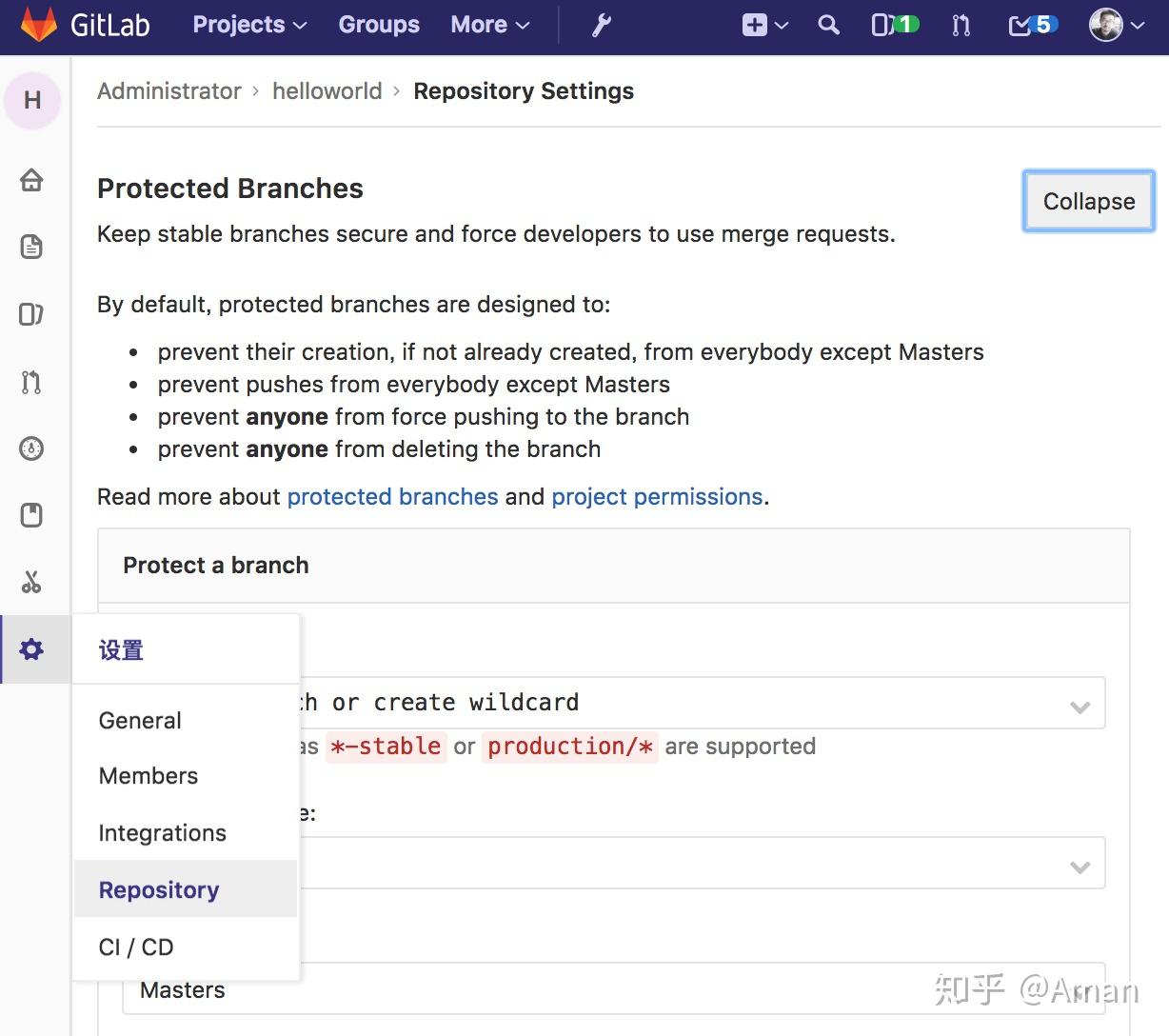Viewport: 1169px width, 1036px height.
Task: Open project permissions link
Action: [657, 496]
